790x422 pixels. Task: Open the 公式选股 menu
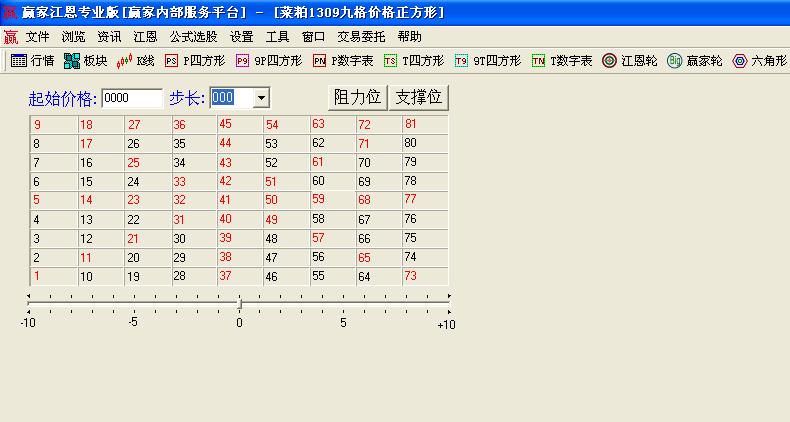pyautogui.click(x=193, y=36)
